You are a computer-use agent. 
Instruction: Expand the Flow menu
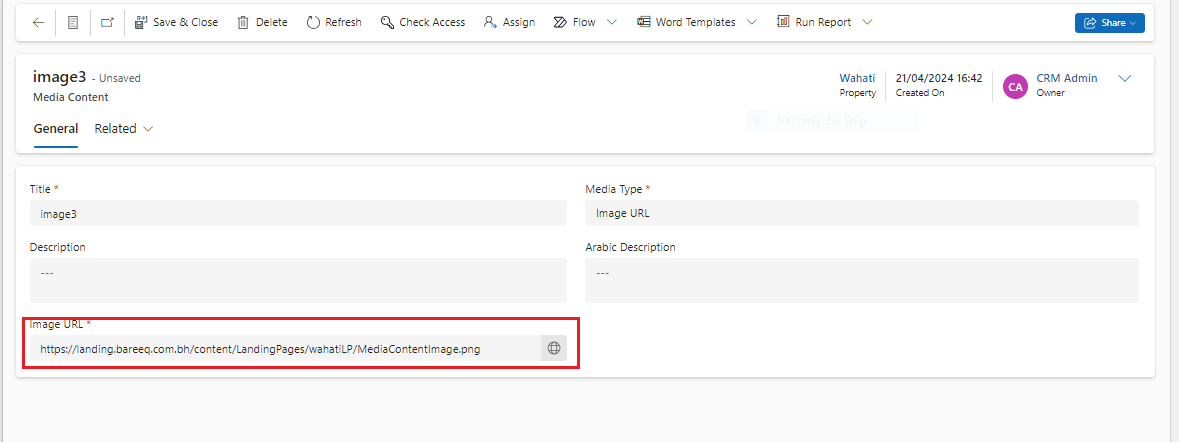[611, 22]
